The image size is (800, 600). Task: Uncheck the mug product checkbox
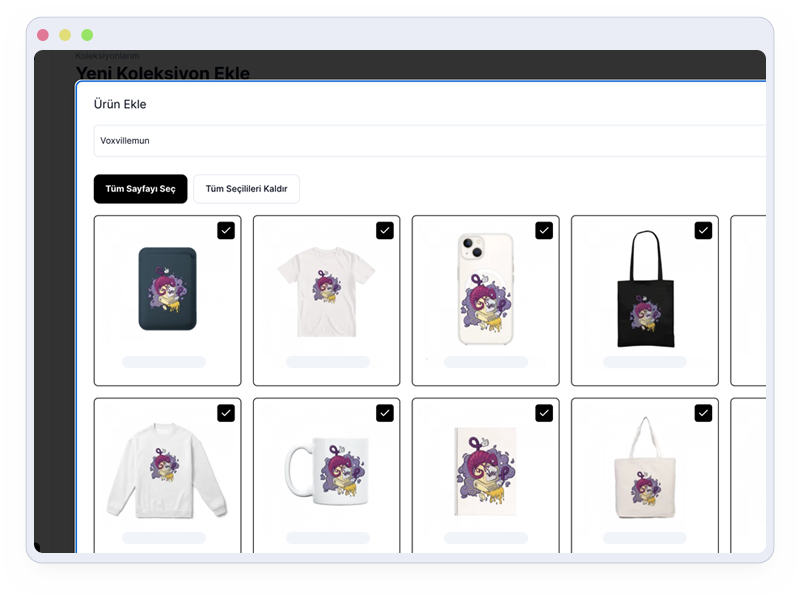coord(385,413)
